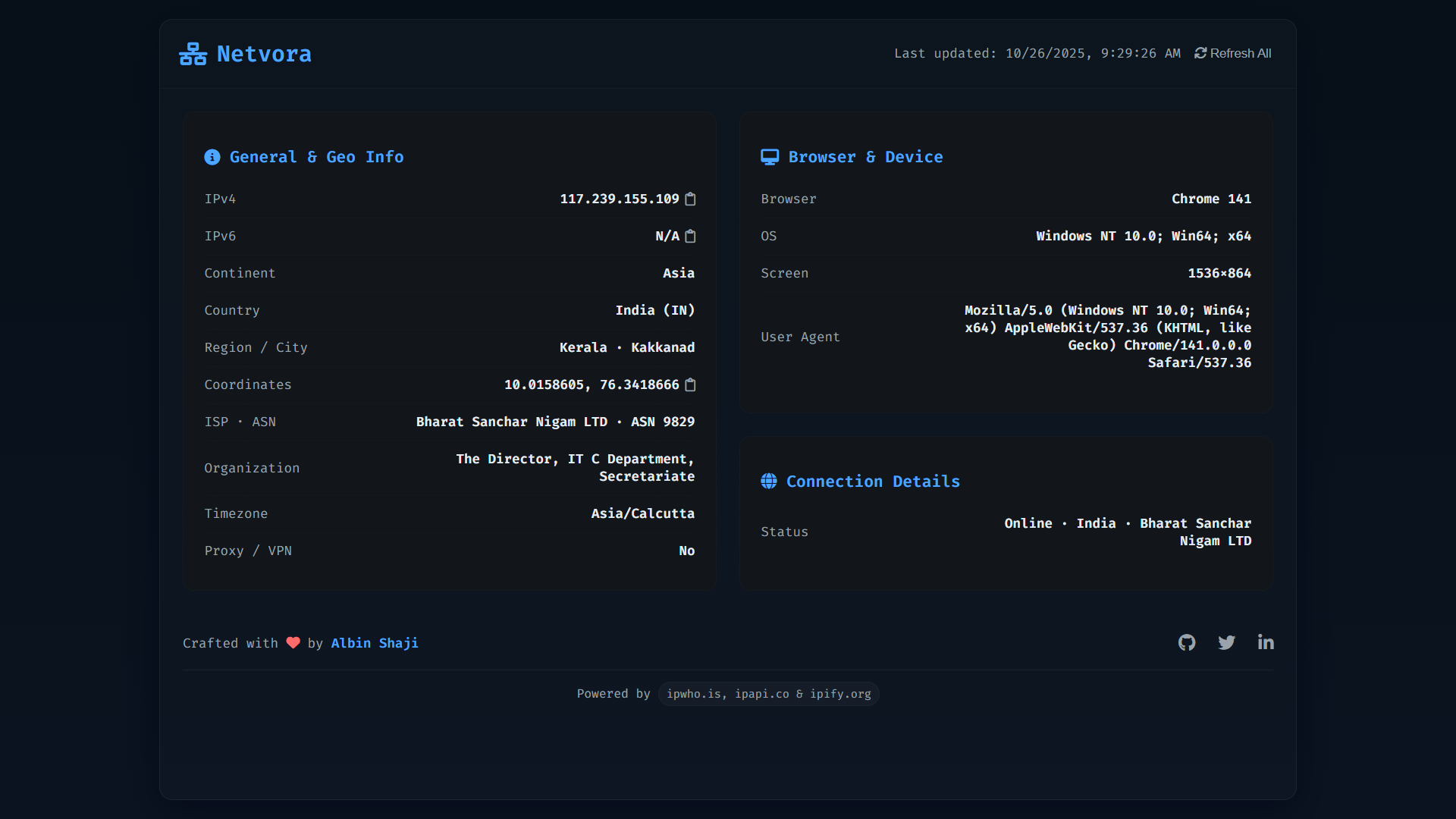Copy coordinates using the clipboard icon
The image size is (1456, 819).
point(690,384)
